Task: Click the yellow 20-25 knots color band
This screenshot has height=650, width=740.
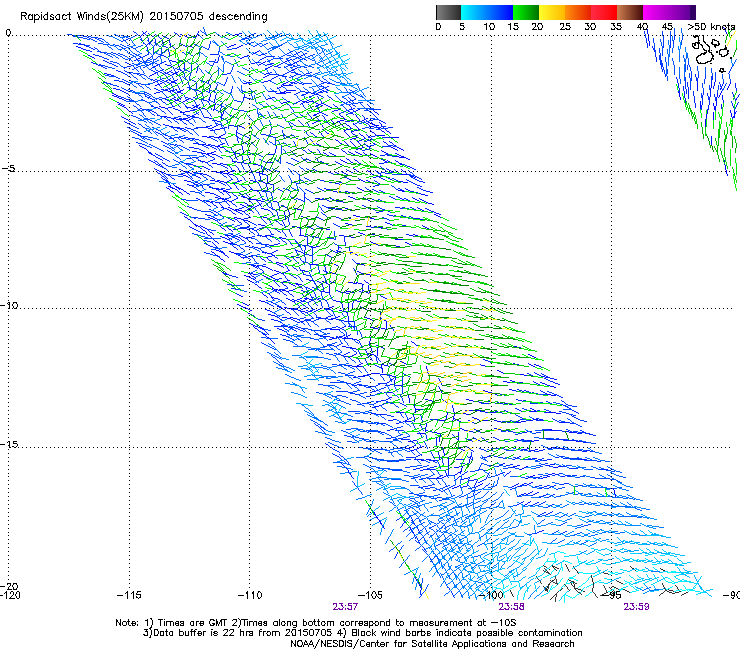Action: [x=552, y=12]
